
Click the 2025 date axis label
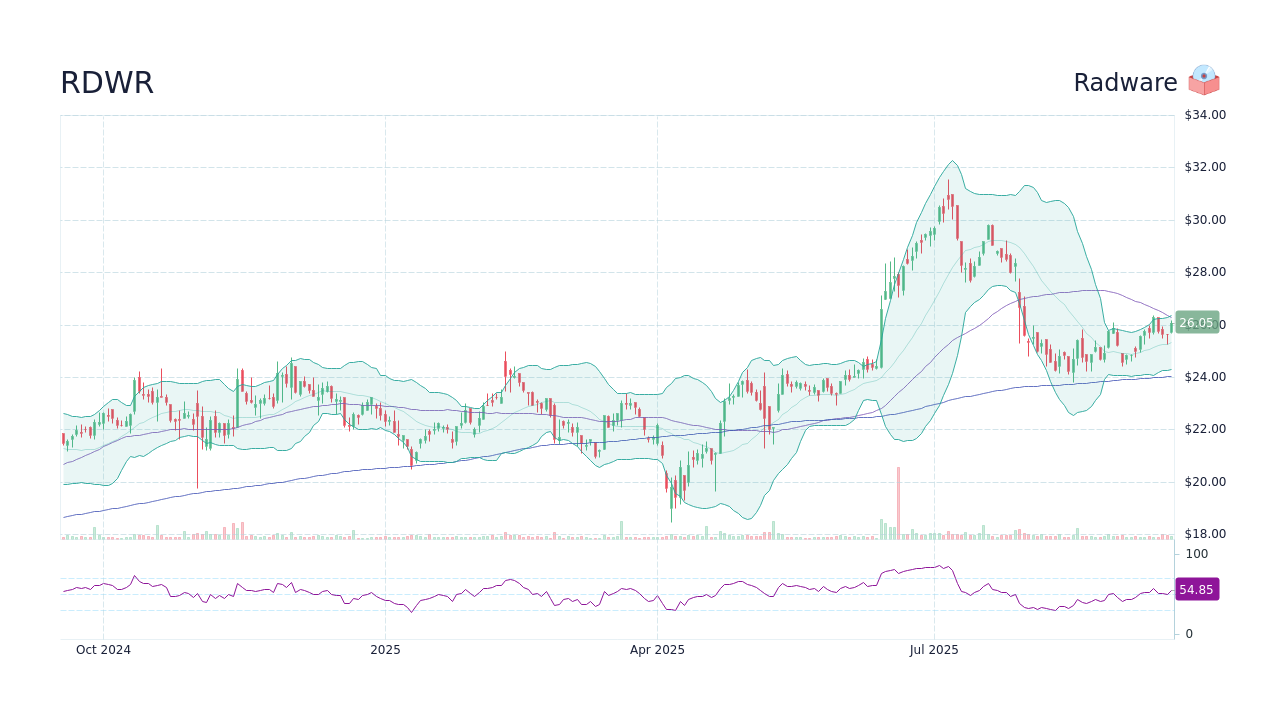click(x=385, y=650)
